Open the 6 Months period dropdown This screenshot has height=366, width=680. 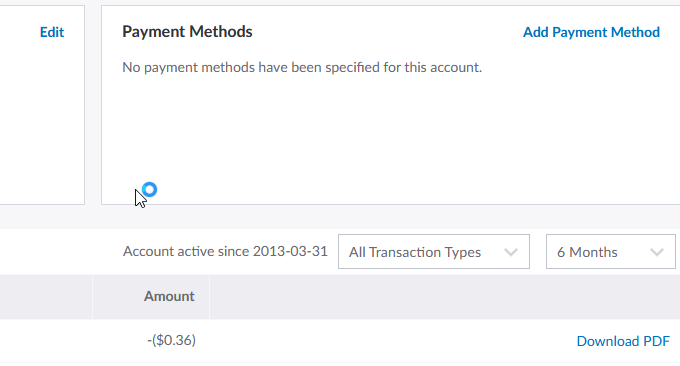[x=611, y=252]
